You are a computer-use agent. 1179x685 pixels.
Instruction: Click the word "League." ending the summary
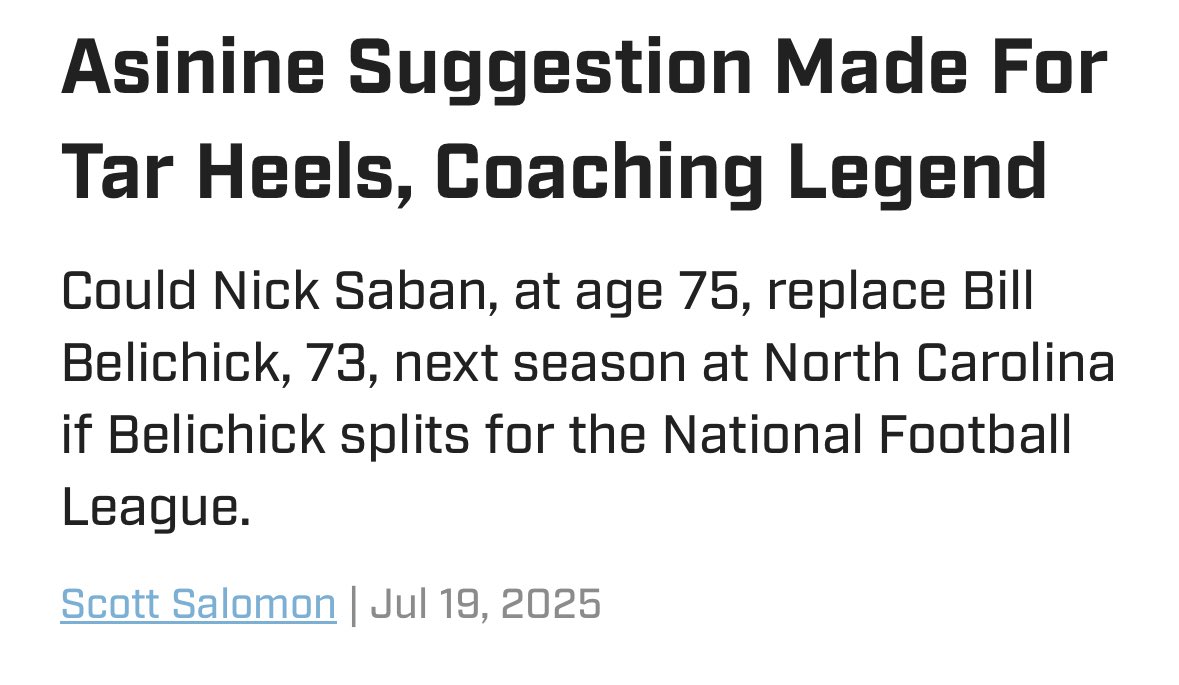(154, 508)
